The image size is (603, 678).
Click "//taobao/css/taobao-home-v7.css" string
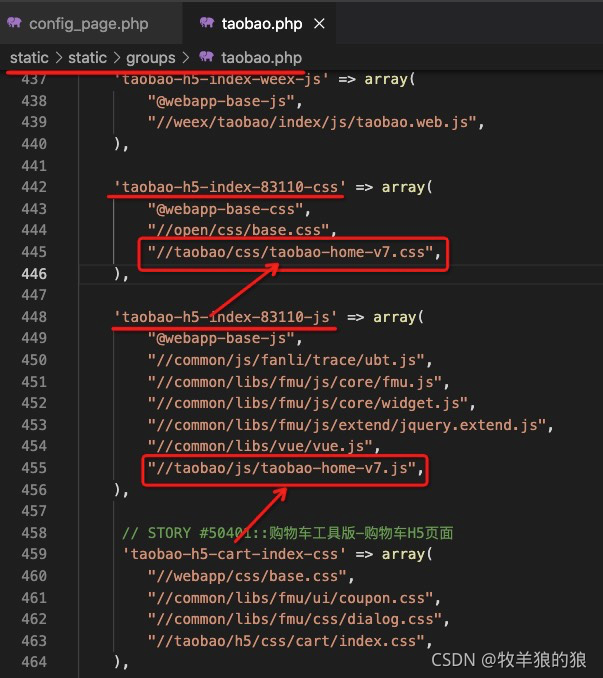290,252
